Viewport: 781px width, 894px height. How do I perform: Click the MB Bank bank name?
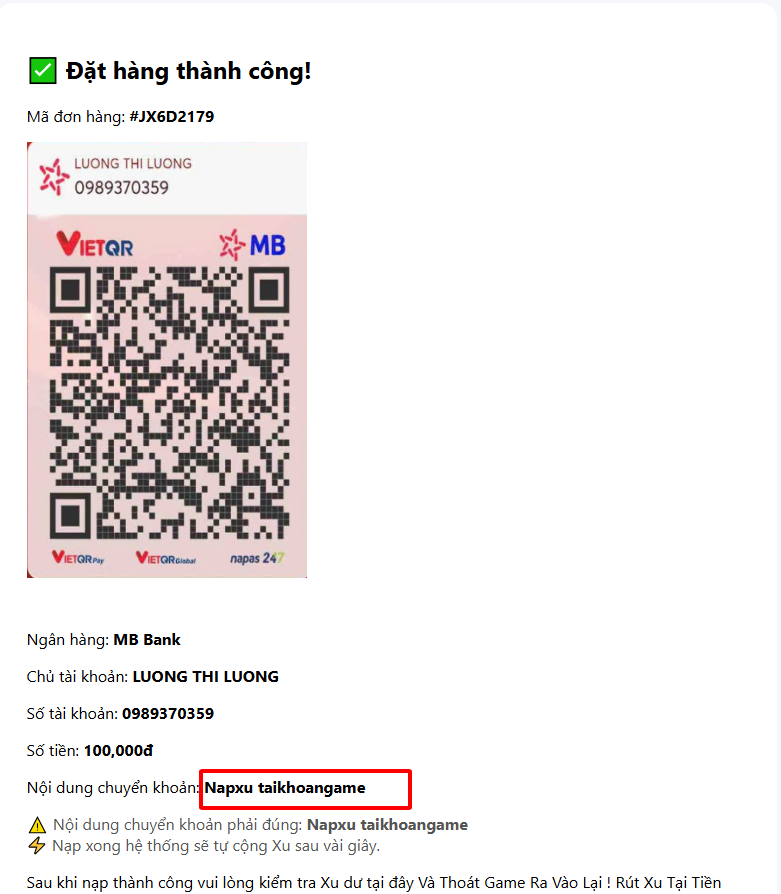pos(147,640)
